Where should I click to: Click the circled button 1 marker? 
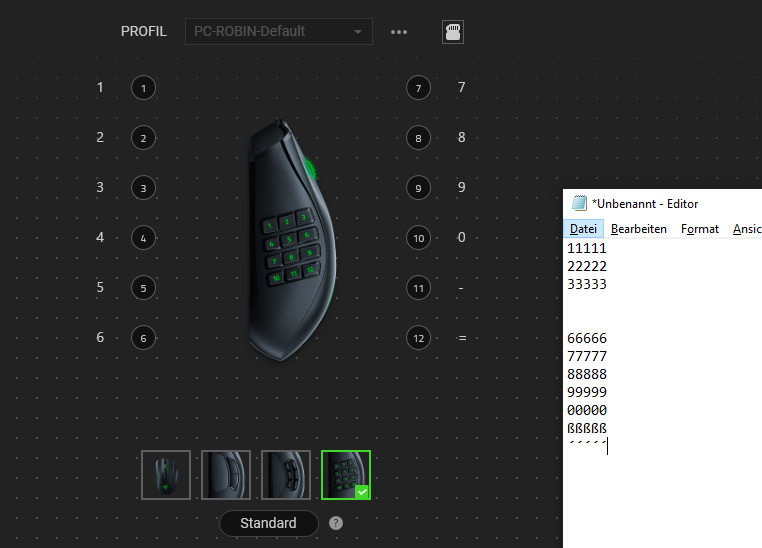[x=143, y=88]
